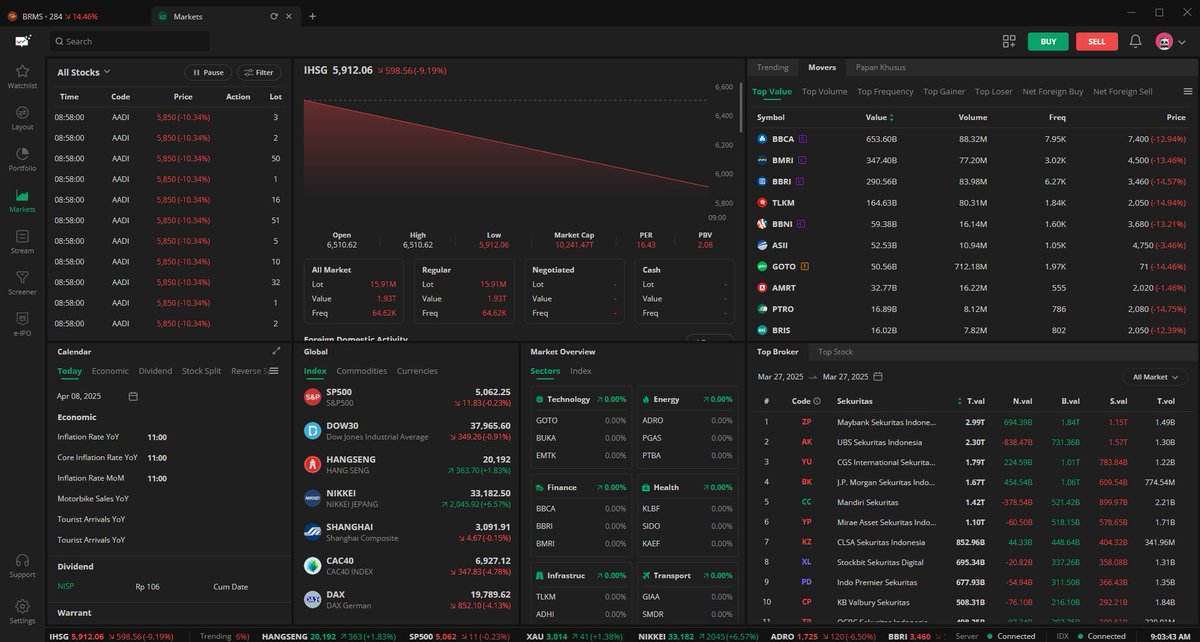Open the Filter options

259,72
